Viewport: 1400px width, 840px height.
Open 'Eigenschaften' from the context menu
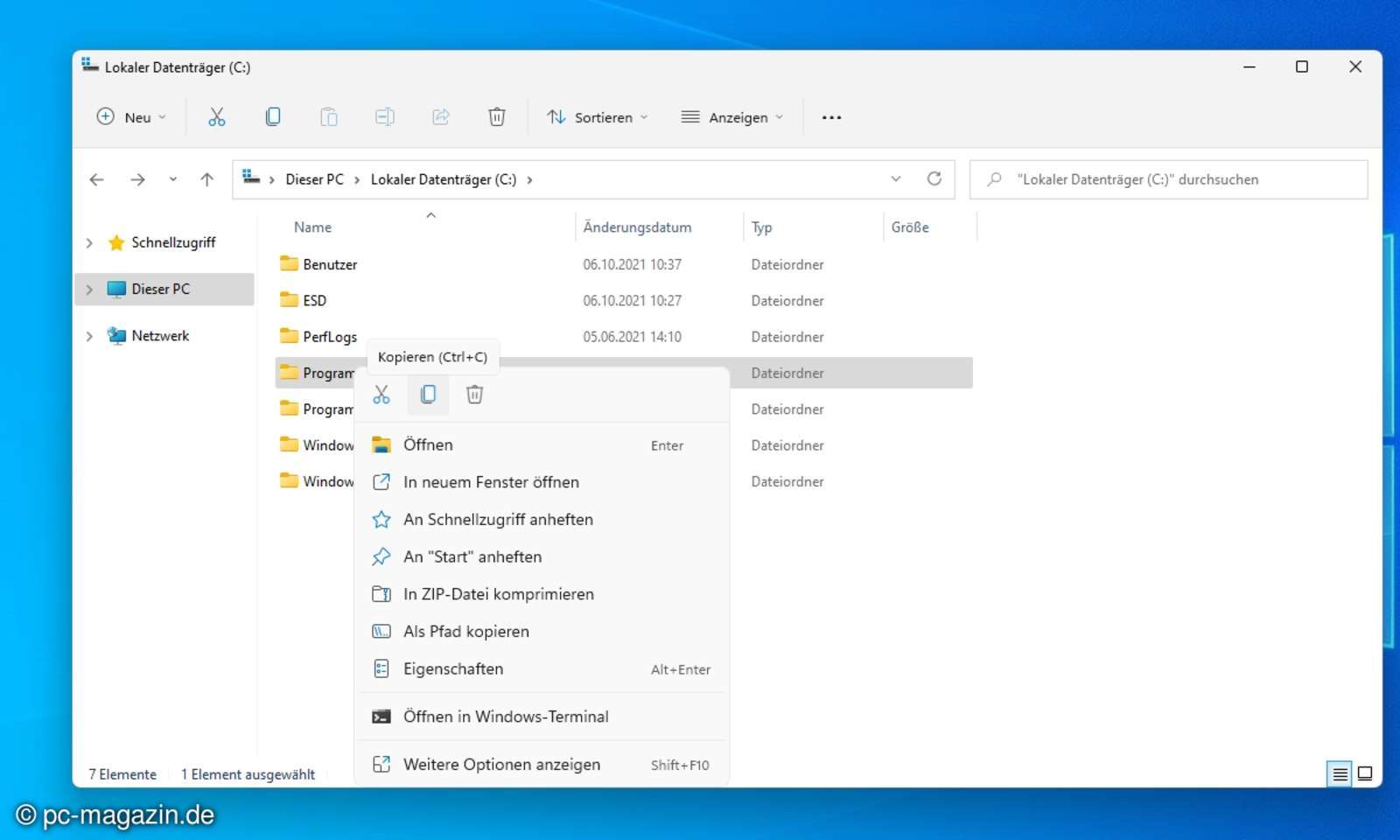[452, 668]
